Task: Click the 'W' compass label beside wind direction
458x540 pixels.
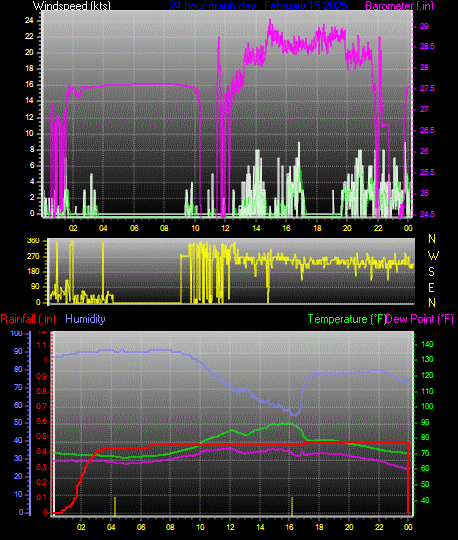Action: (433, 256)
